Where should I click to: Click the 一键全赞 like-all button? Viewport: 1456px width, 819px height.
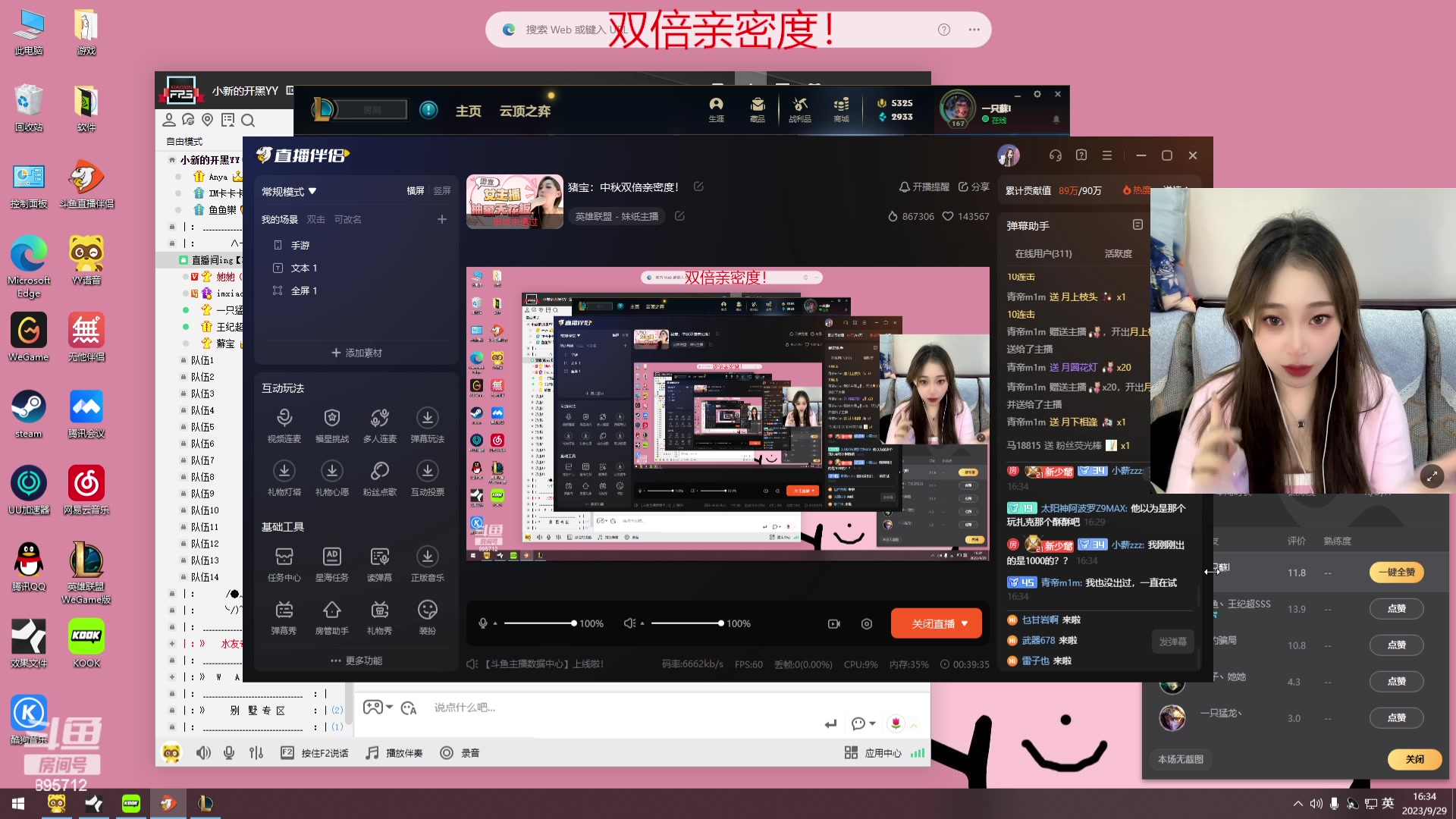click(1396, 573)
